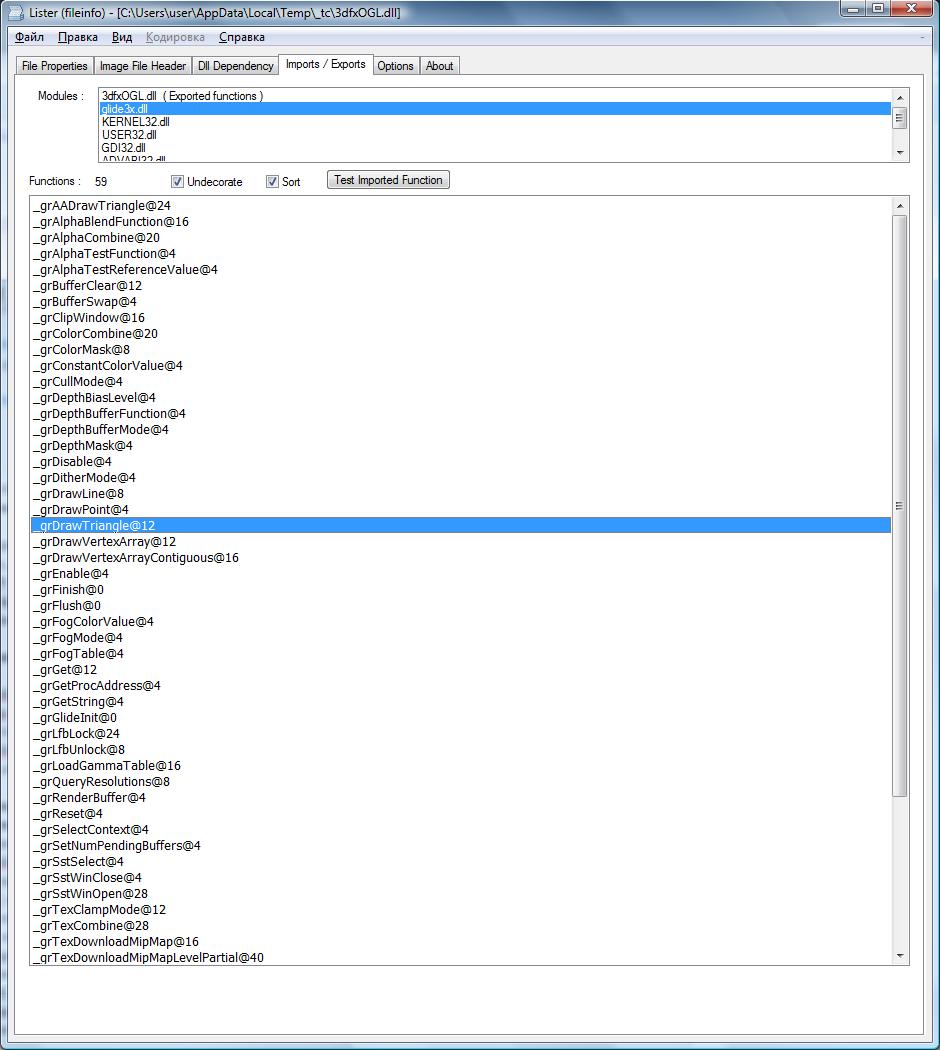This screenshot has height=1050, width=940.
Task: Click Test Imported Function button
Action: (388, 180)
